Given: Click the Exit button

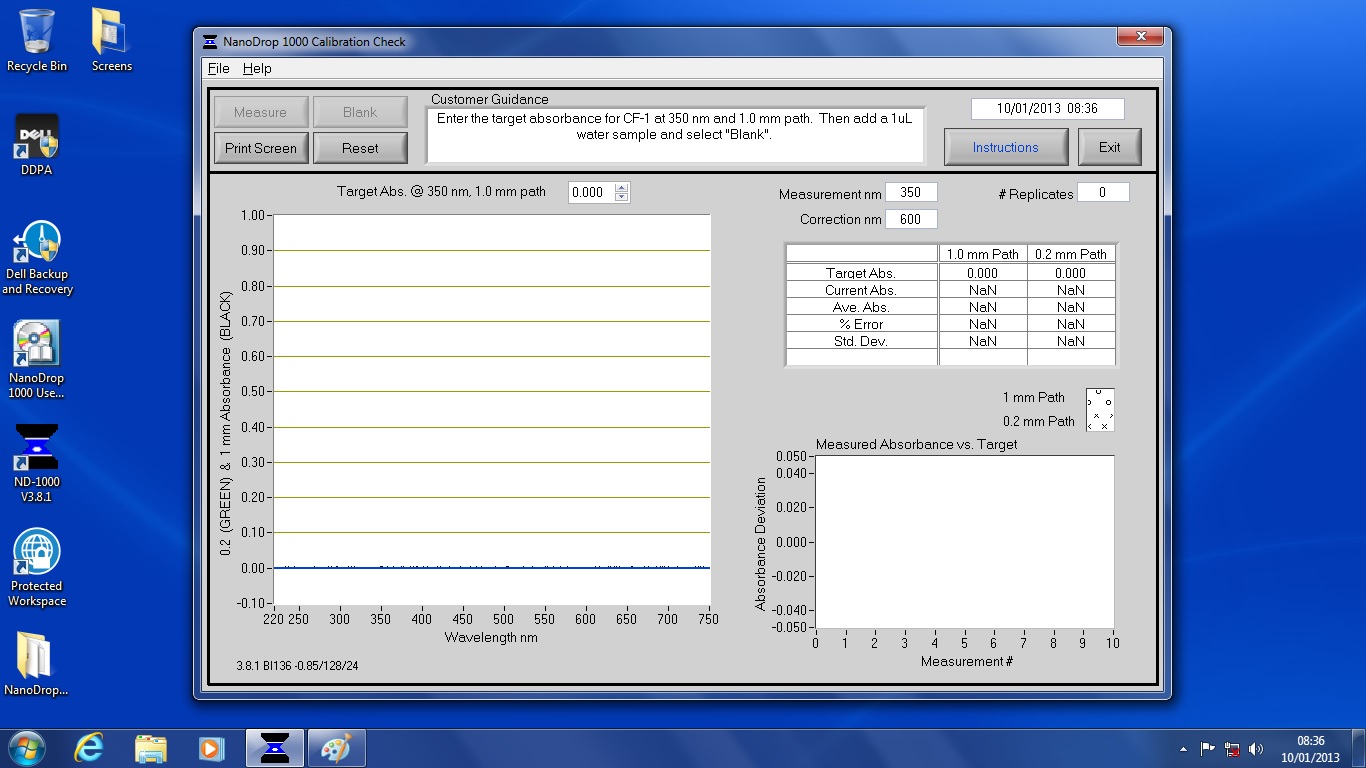Looking at the screenshot, I should [x=1110, y=147].
